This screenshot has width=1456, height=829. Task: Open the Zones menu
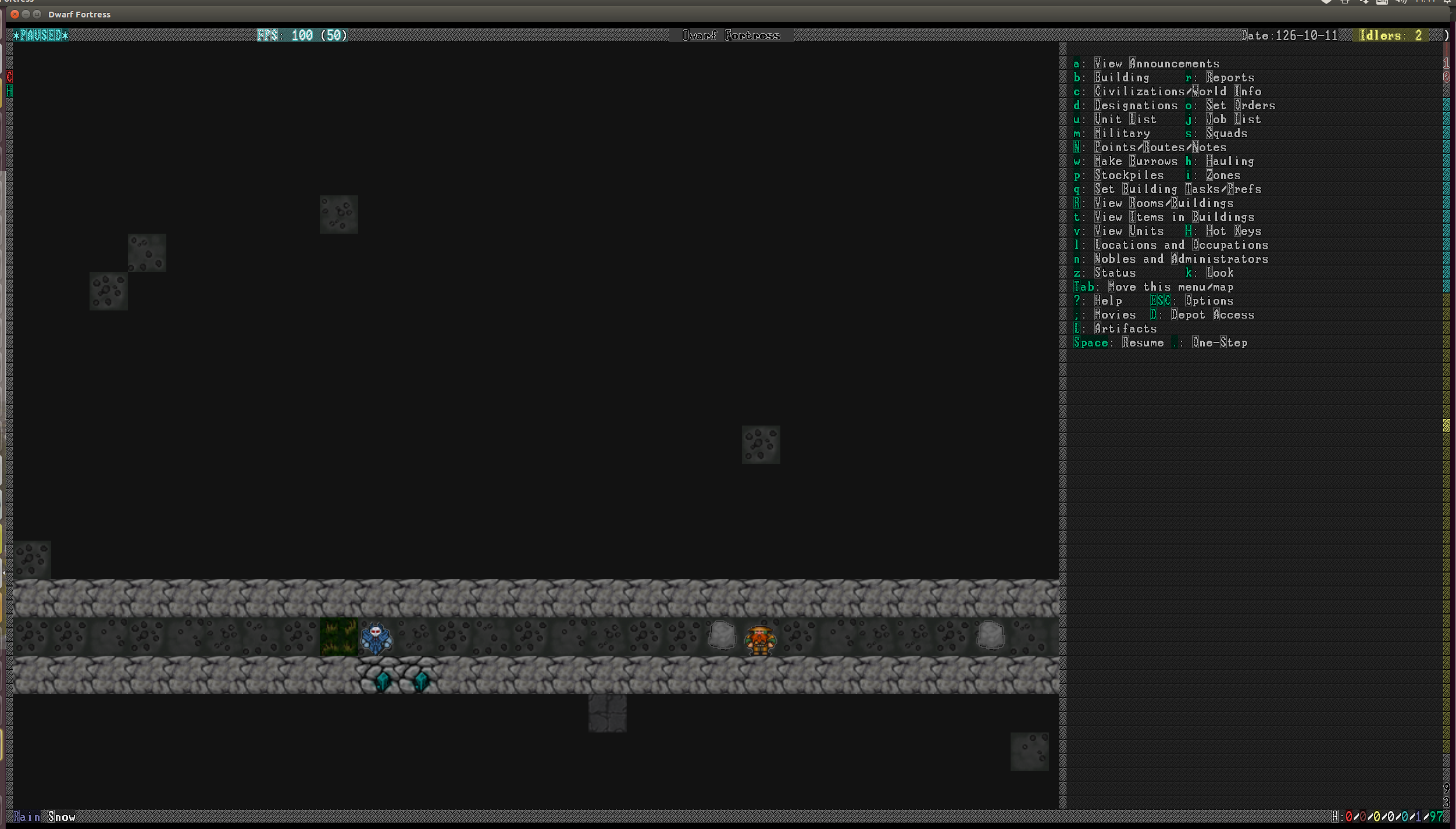(x=1212, y=175)
